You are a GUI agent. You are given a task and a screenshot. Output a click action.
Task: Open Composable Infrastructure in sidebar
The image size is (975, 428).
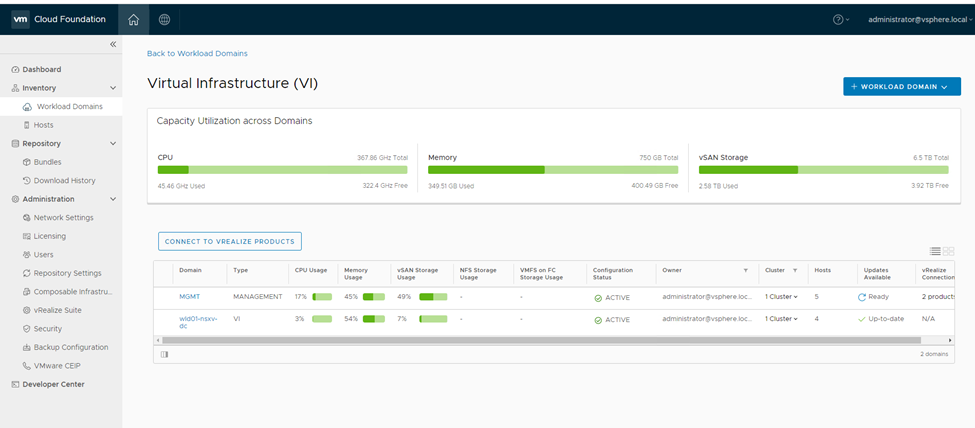tap(73, 292)
